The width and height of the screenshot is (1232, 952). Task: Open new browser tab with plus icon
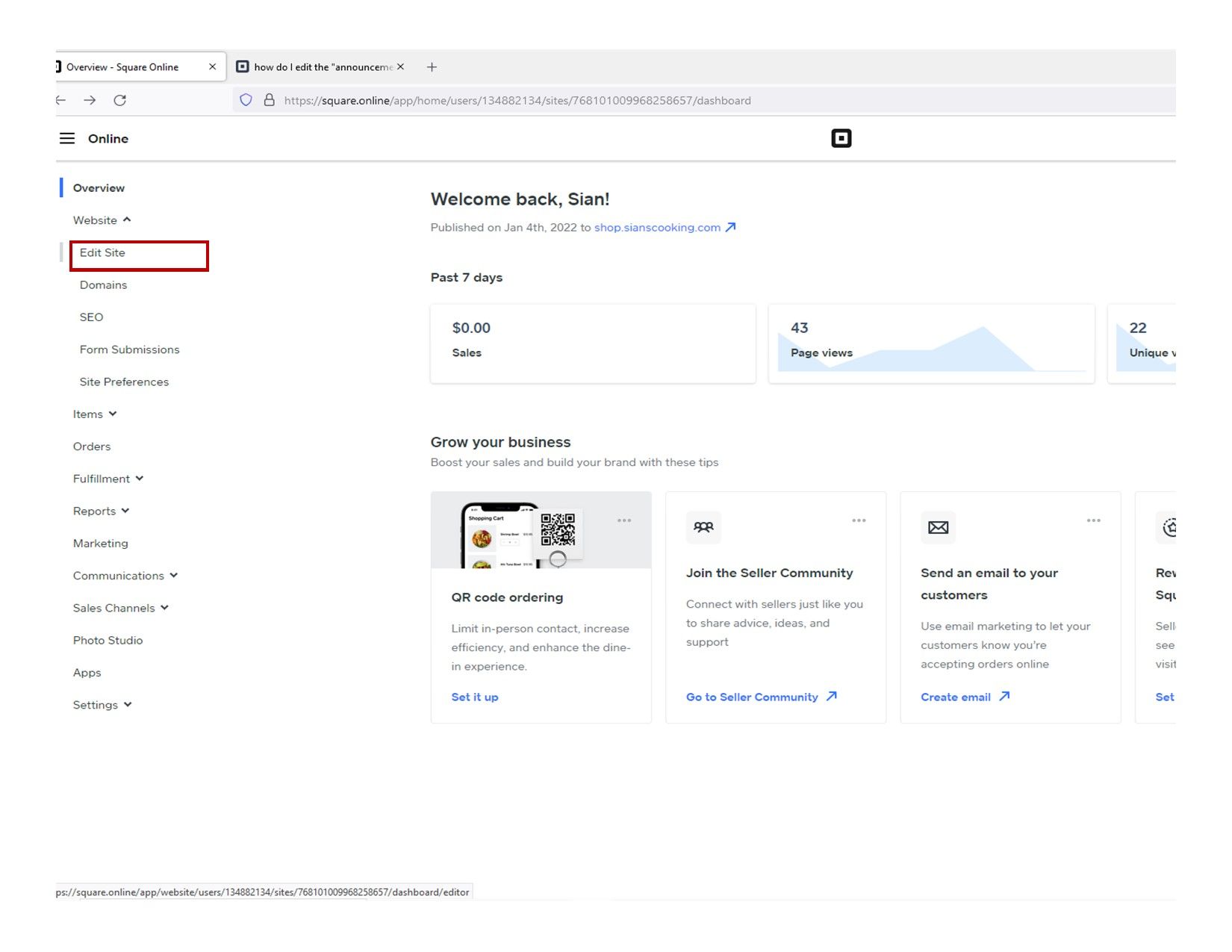pos(432,67)
